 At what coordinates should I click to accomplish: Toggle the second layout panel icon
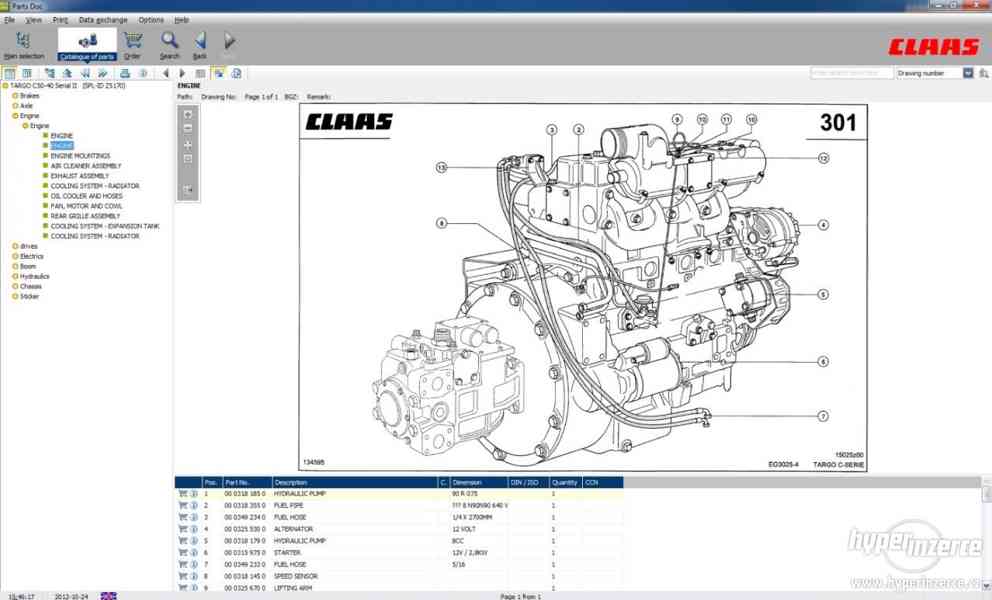pyautogui.click(x=27, y=73)
